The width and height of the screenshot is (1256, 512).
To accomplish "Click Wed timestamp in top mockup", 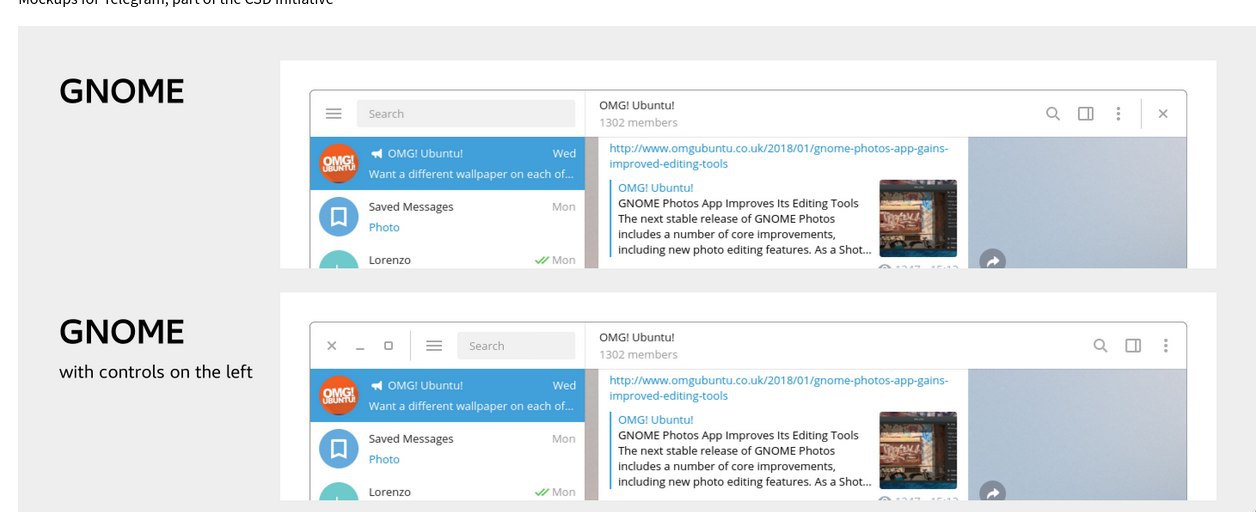I will pos(564,154).
